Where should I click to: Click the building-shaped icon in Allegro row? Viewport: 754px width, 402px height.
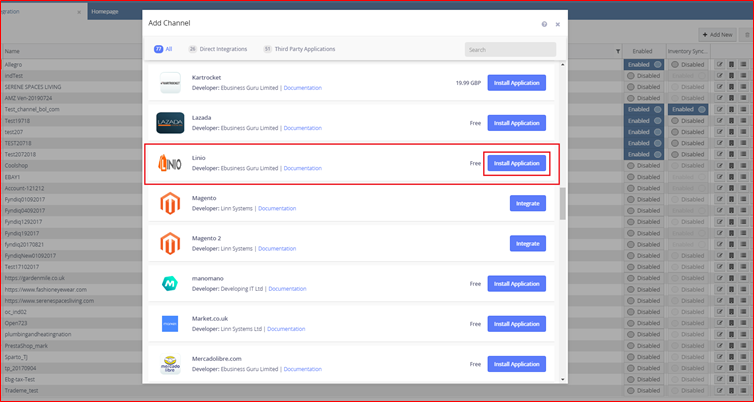click(731, 64)
